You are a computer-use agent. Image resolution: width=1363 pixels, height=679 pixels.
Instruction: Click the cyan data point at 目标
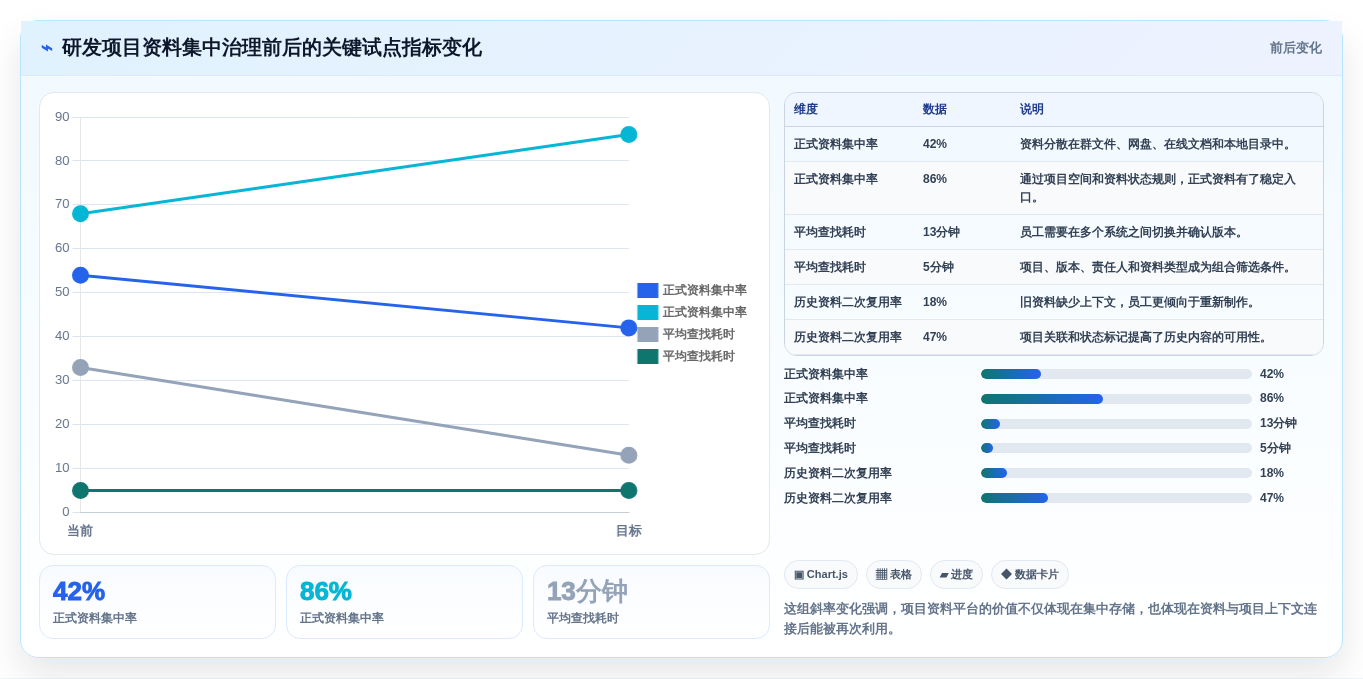pyautogui.click(x=629, y=135)
